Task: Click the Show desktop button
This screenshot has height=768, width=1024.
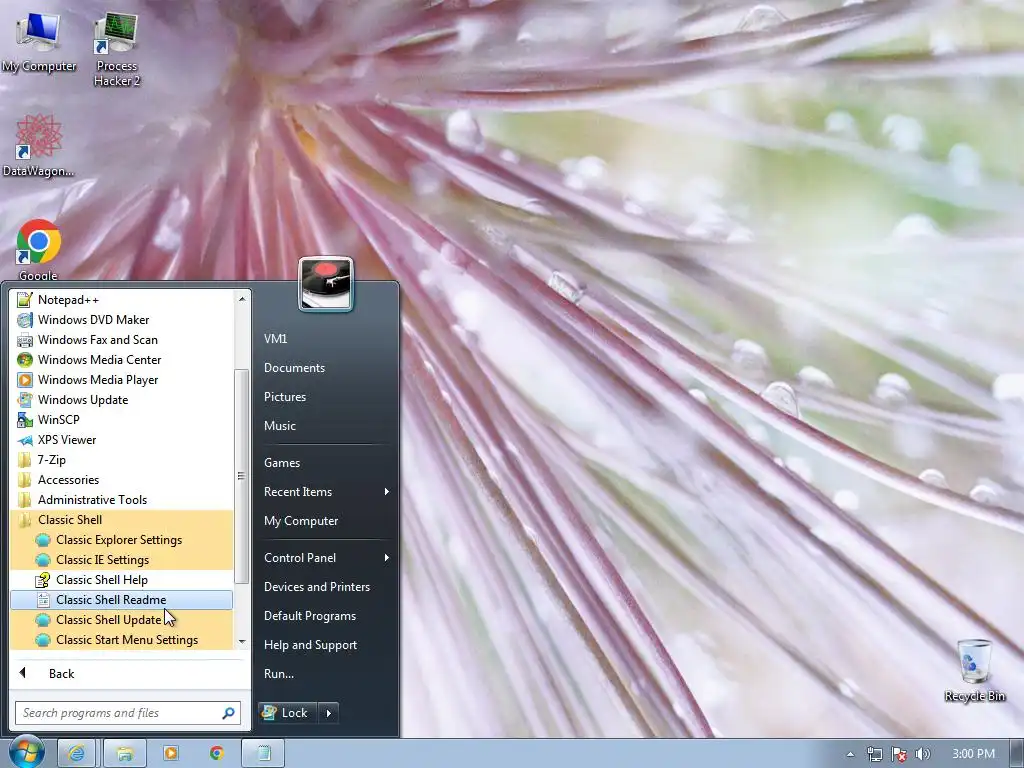Action: (x=1017, y=753)
